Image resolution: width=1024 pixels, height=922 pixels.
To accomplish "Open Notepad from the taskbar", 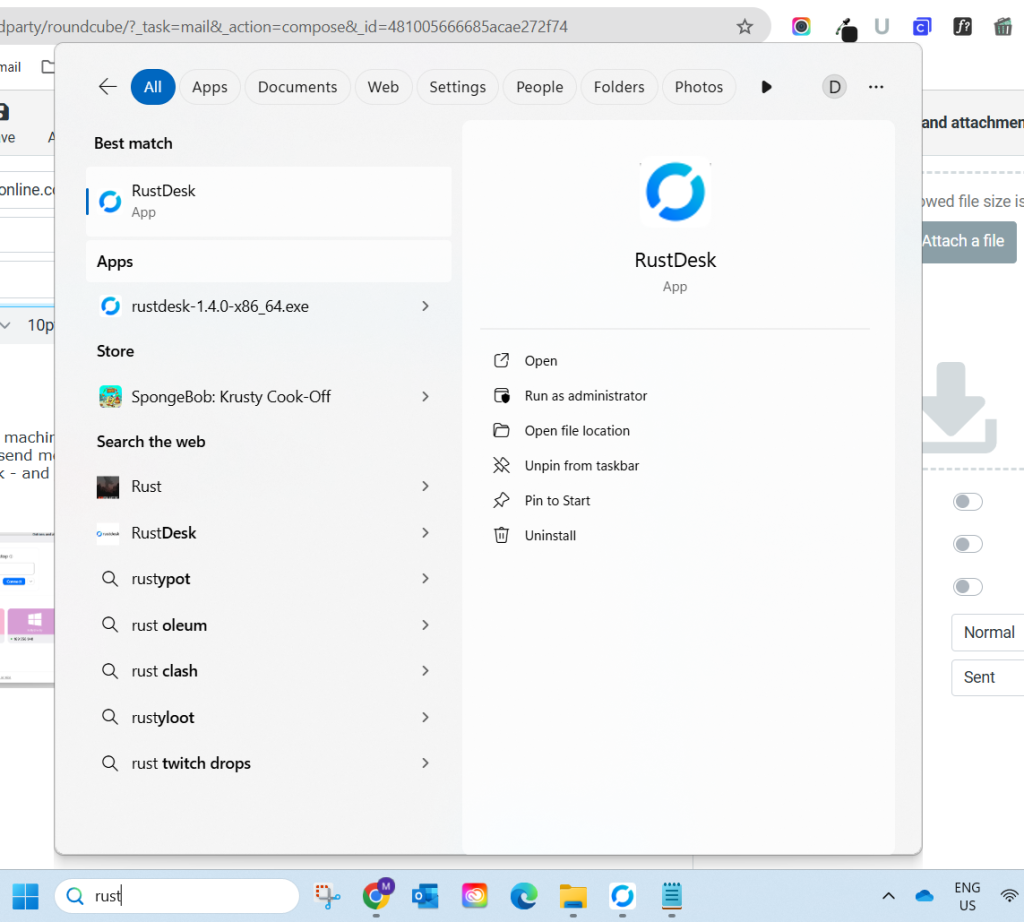I will [671, 896].
